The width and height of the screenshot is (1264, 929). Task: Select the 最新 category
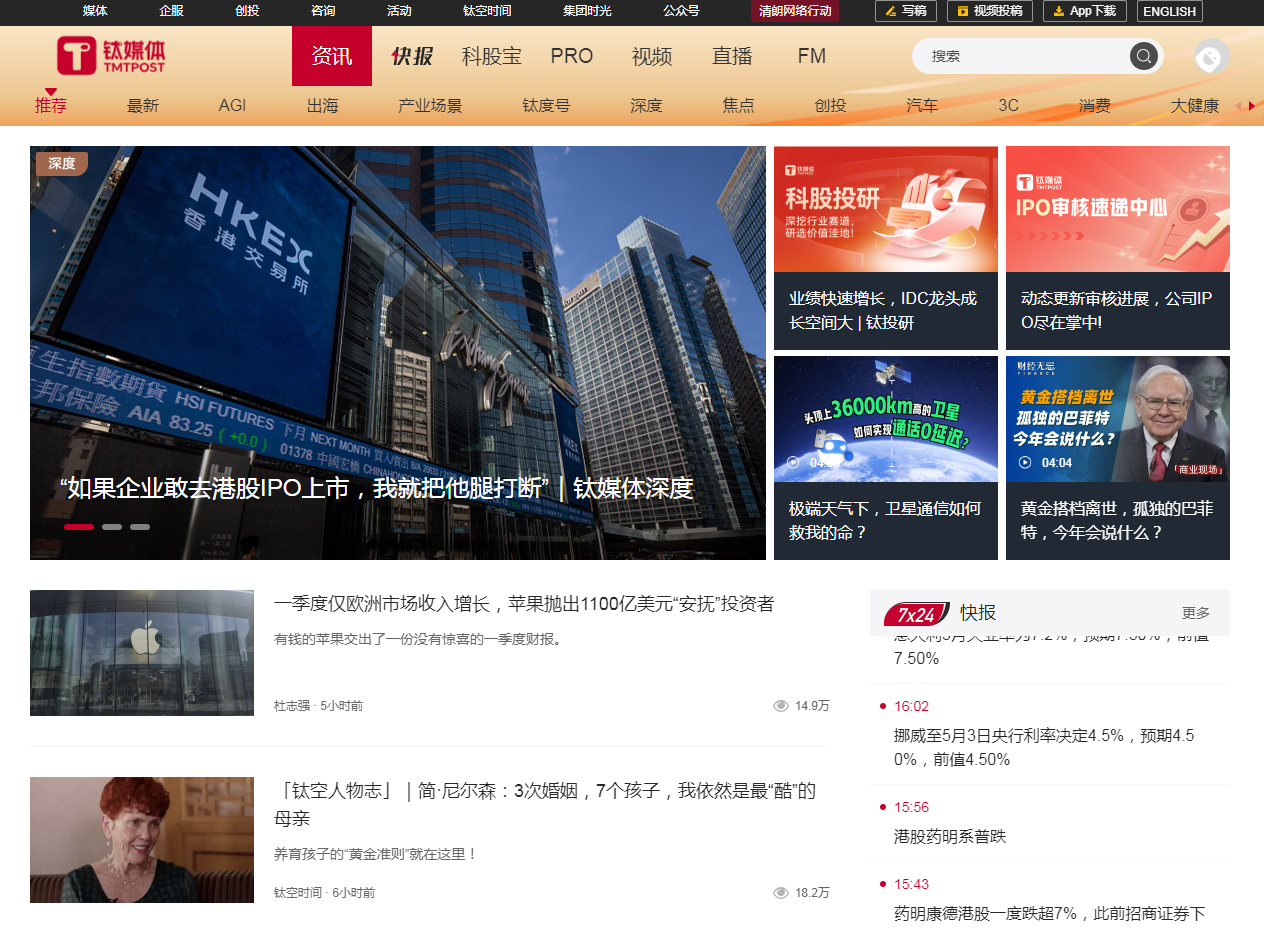(143, 105)
